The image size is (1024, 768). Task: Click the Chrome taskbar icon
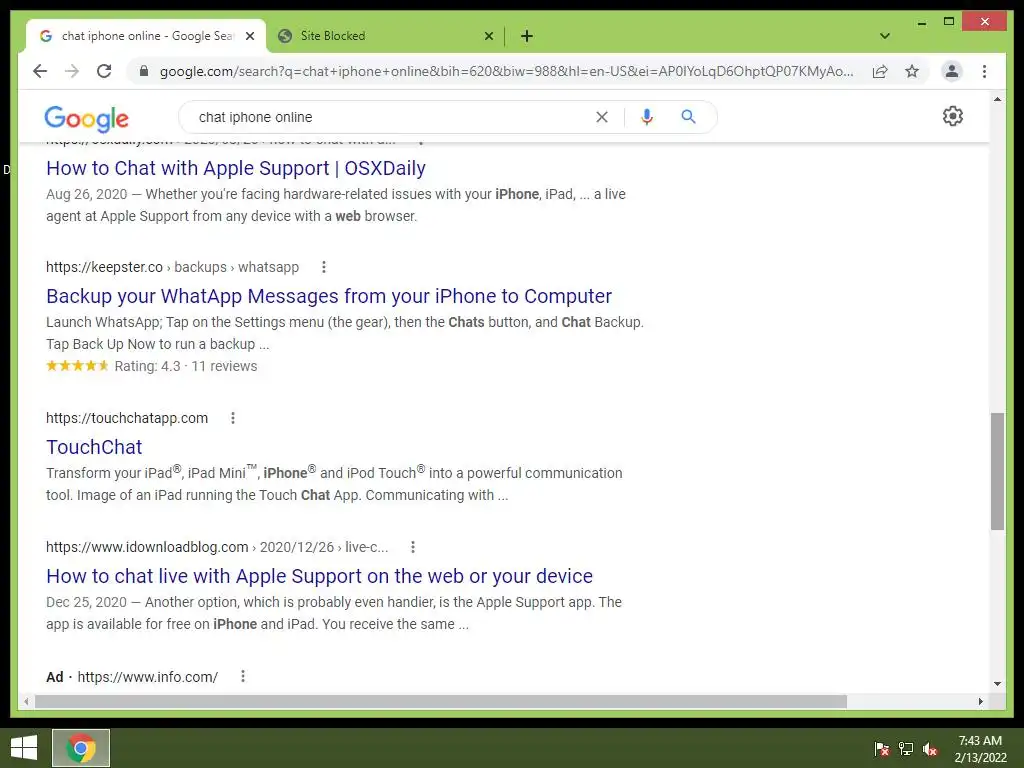pyautogui.click(x=81, y=748)
